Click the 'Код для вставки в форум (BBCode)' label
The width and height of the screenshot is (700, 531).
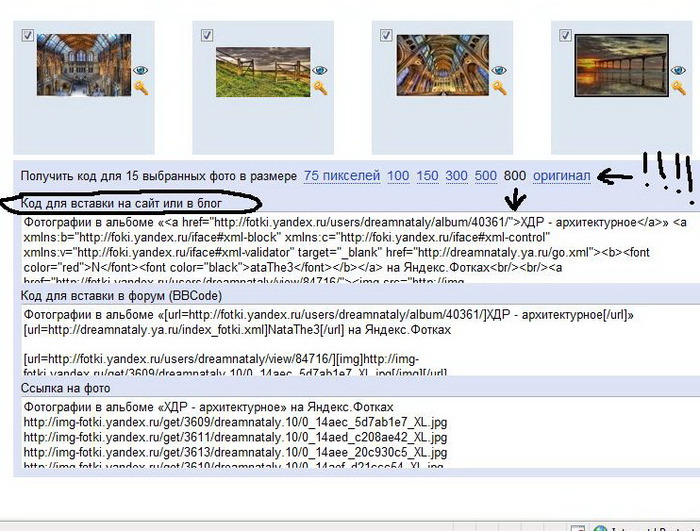pyautogui.click(x=121, y=296)
